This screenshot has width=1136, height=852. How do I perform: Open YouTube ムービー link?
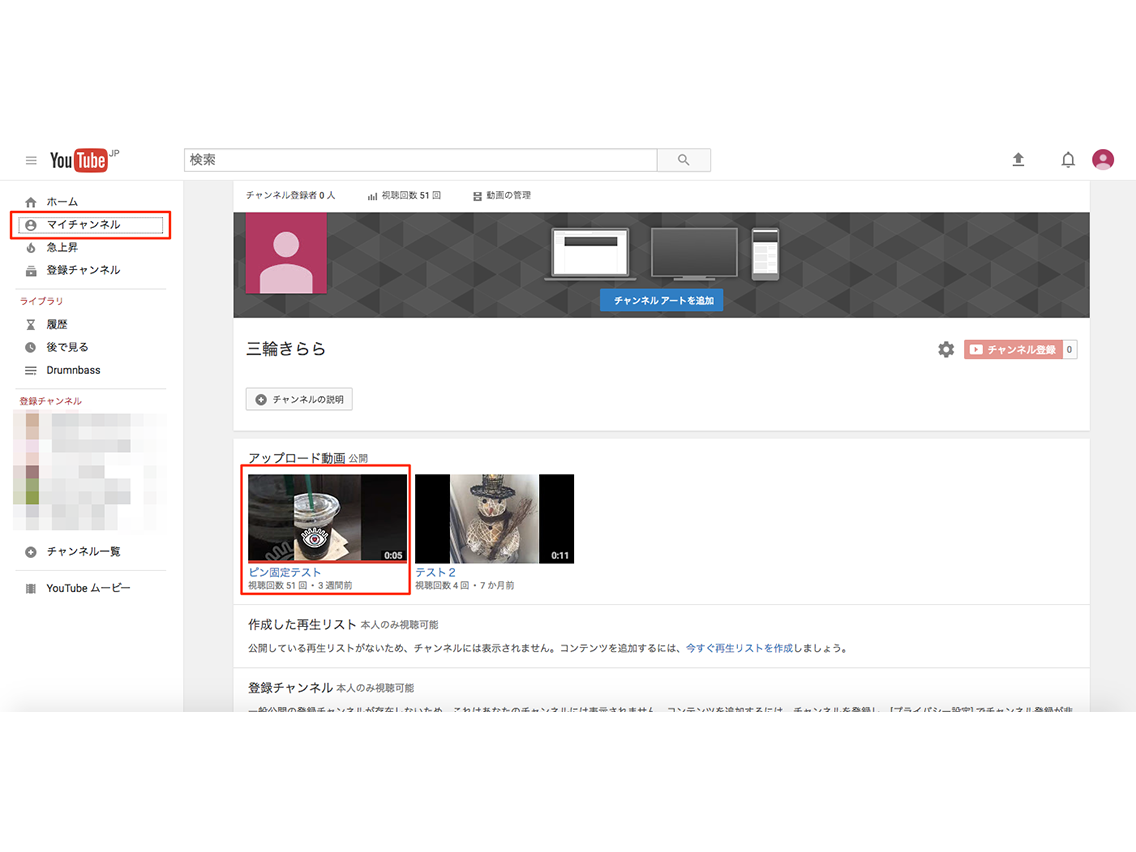88,588
